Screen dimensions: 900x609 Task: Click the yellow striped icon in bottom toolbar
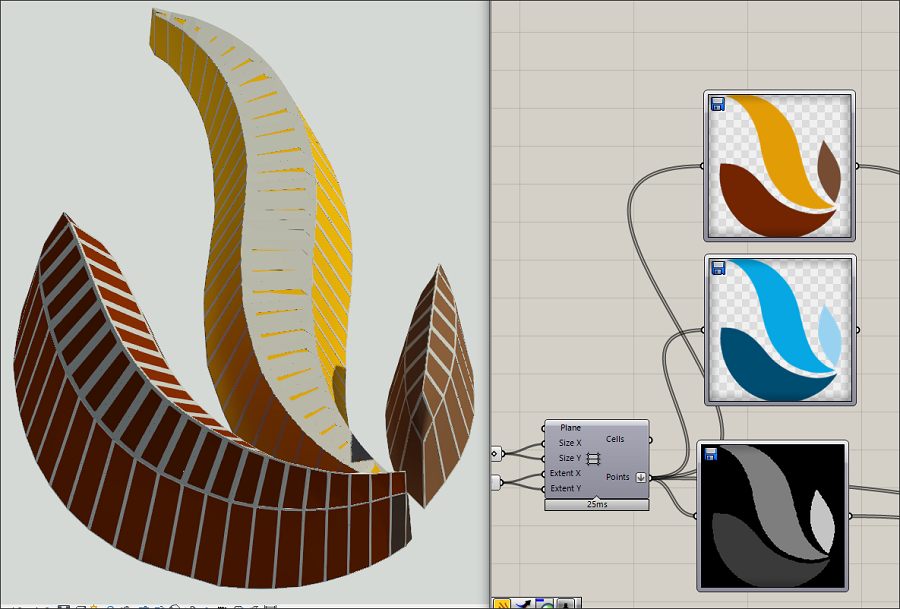(x=502, y=604)
